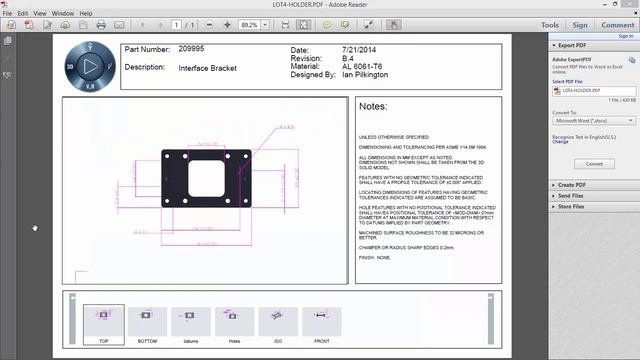The image size is (640, 360).
Task: Open the Page Thumbnails sidebar icon
Action: click(x=7, y=40)
